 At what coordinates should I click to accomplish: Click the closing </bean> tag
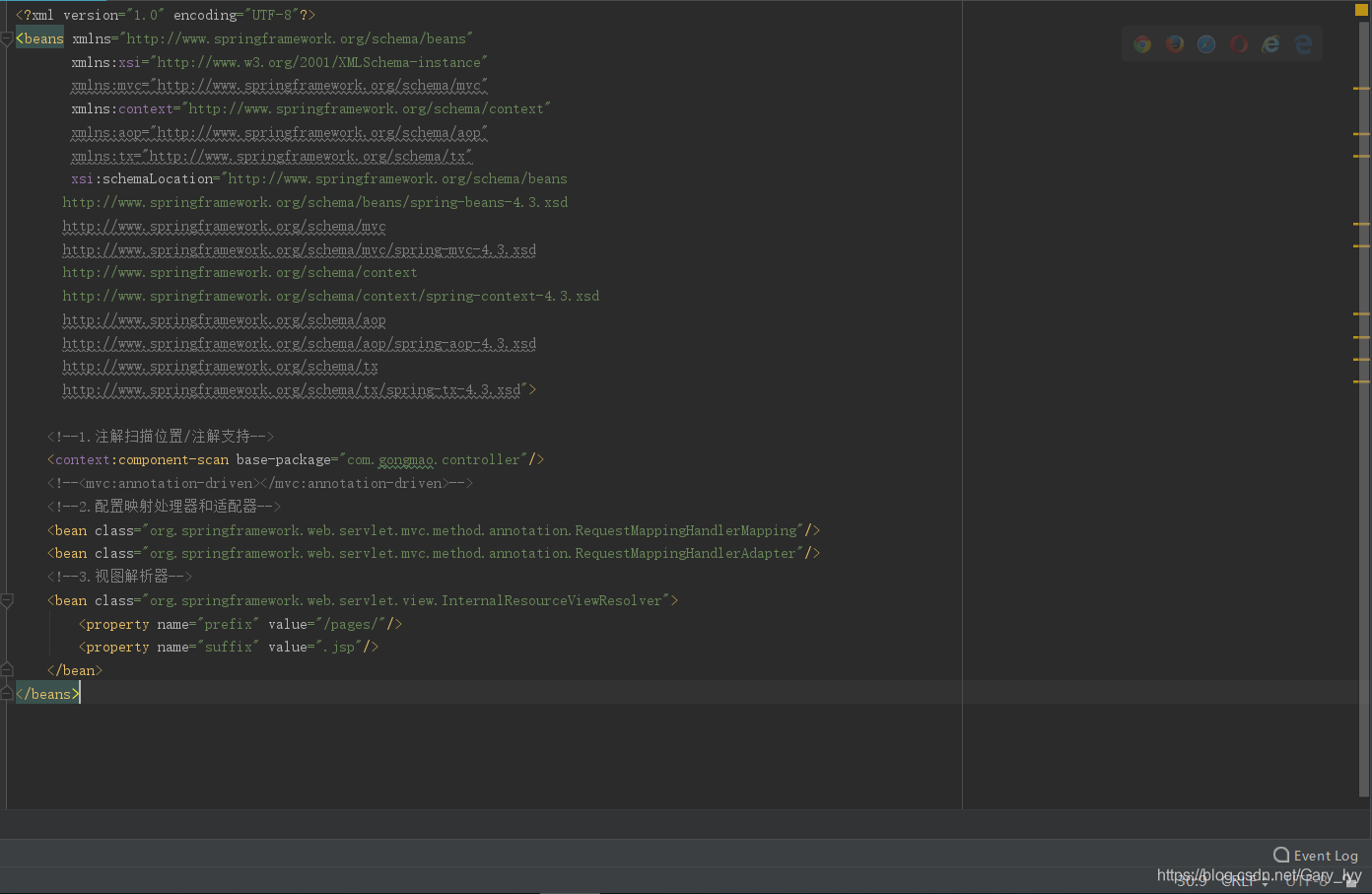click(75, 670)
